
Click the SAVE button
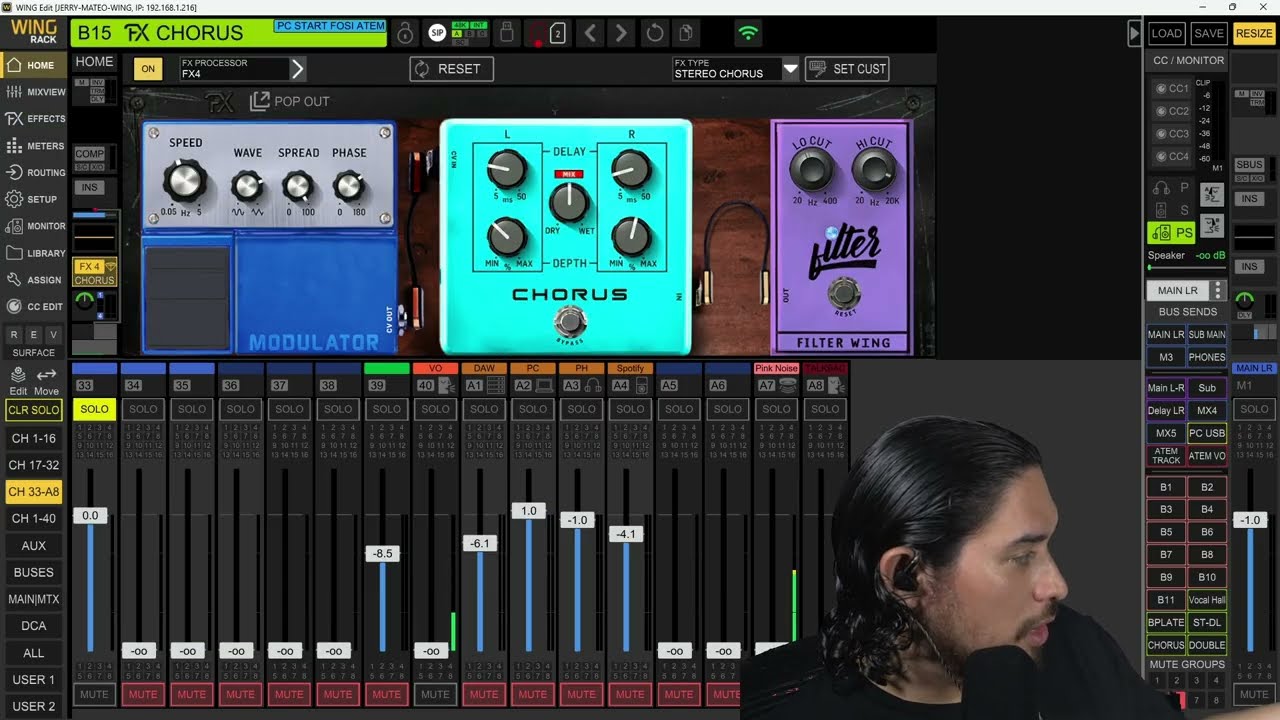point(1209,33)
